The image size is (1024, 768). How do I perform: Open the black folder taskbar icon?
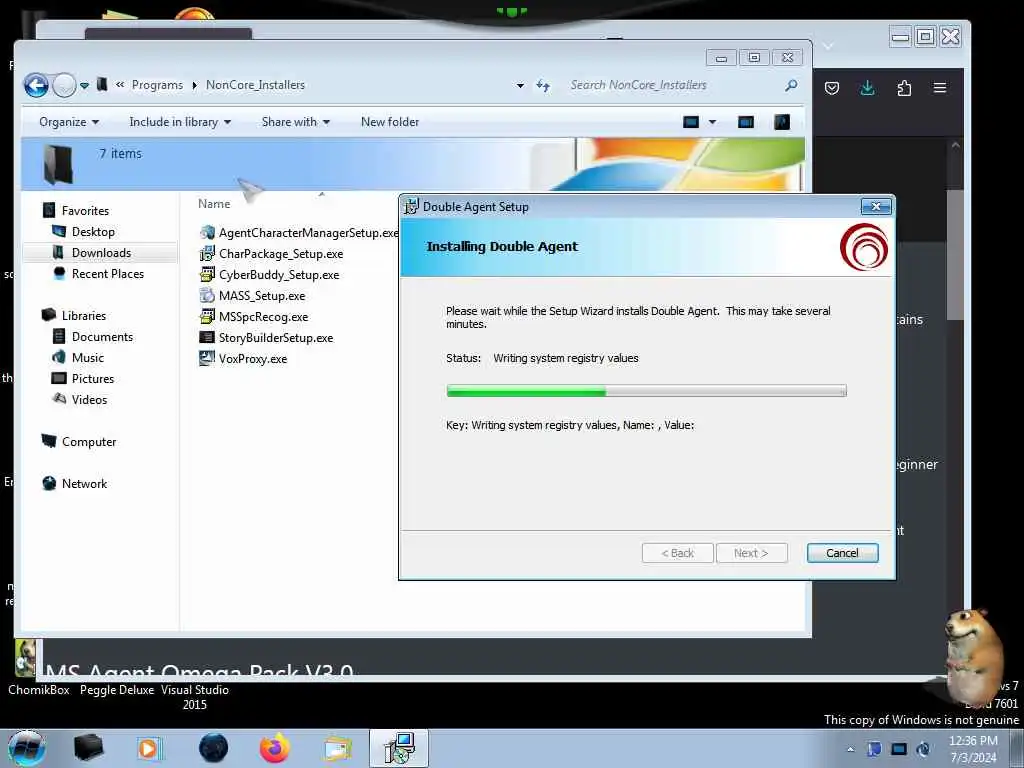coord(88,748)
